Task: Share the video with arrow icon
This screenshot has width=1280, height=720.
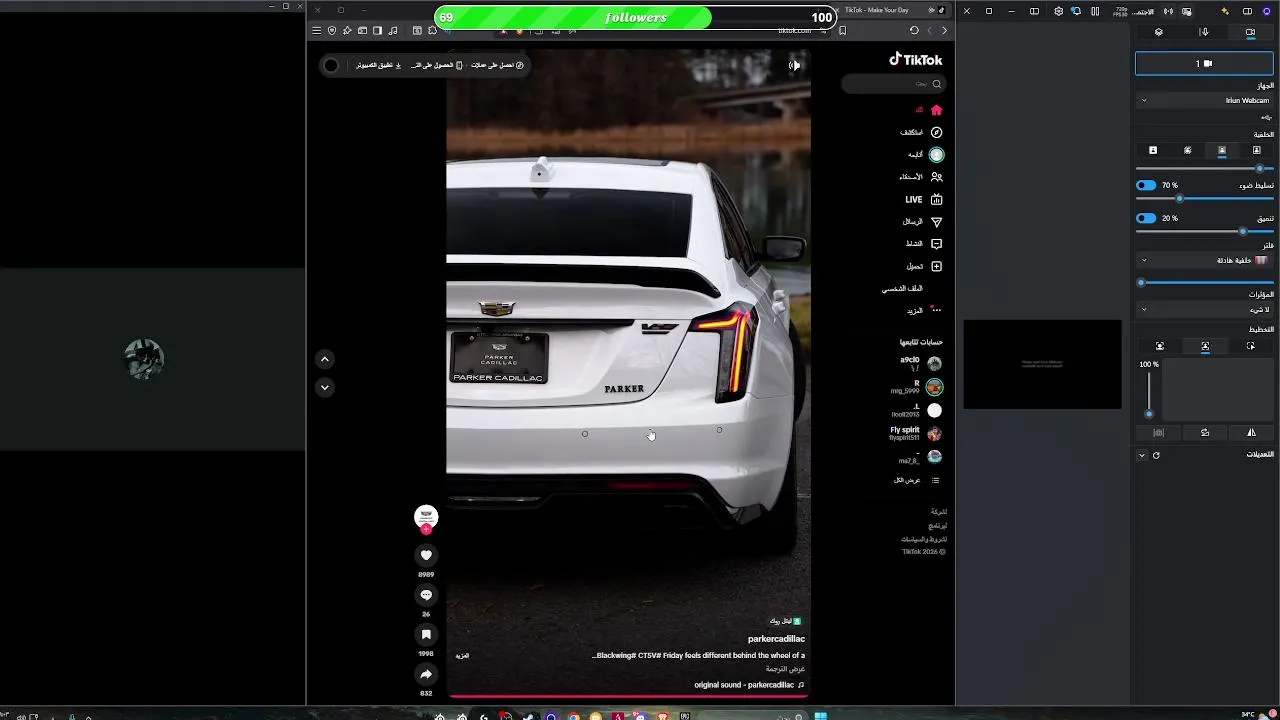Action: [x=426, y=675]
